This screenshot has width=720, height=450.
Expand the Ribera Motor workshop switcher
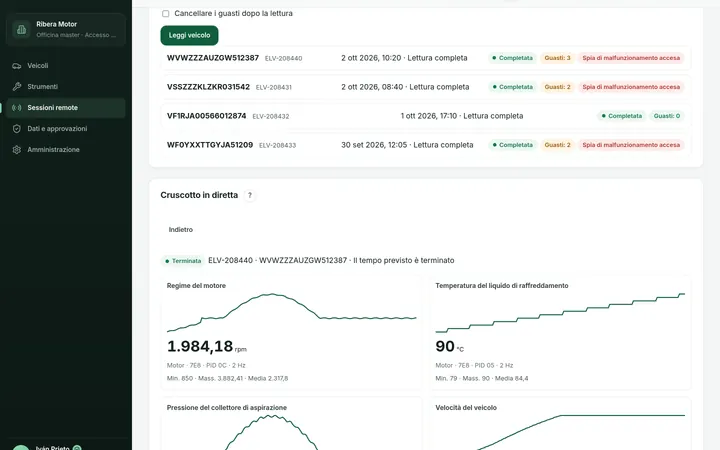coord(66,29)
